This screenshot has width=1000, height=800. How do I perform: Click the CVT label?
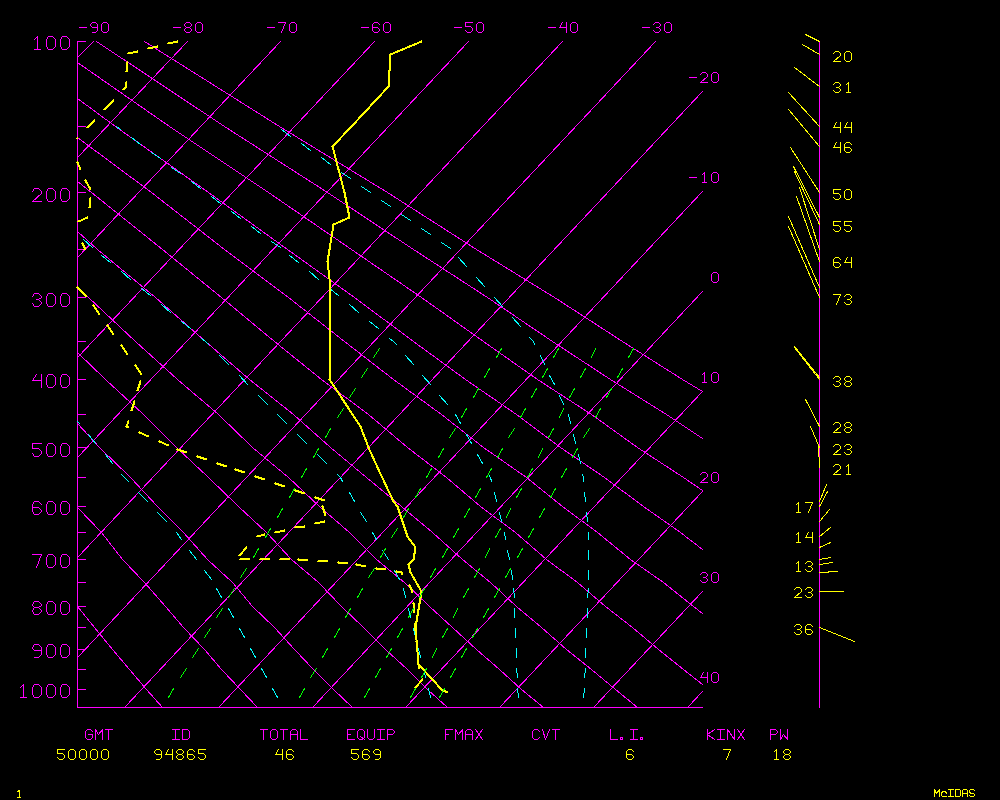pyautogui.click(x=545, y=735)
